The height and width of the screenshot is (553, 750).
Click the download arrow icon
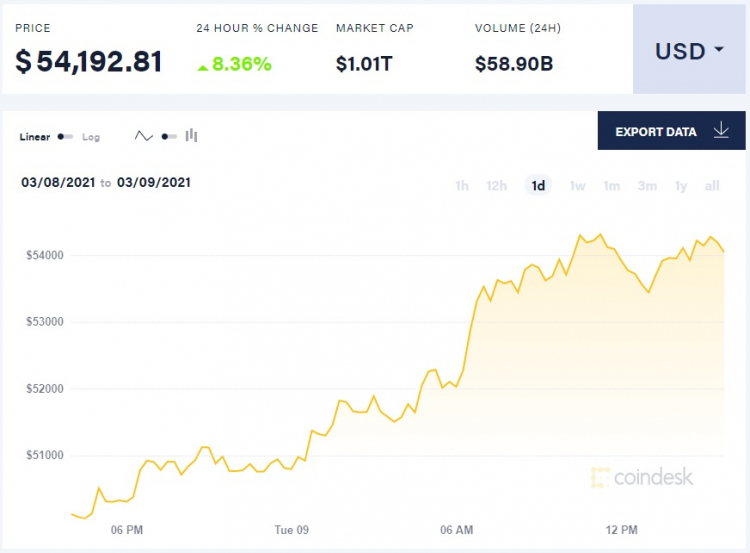coord(721,131)
